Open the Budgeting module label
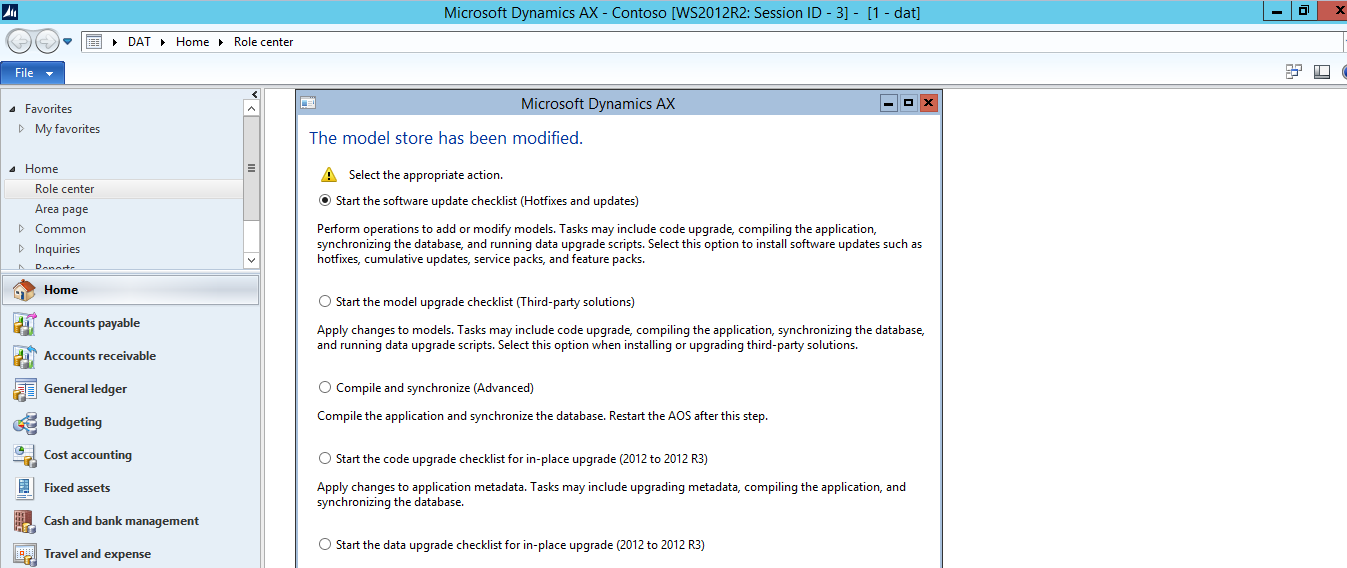 [x=73, y=422]
